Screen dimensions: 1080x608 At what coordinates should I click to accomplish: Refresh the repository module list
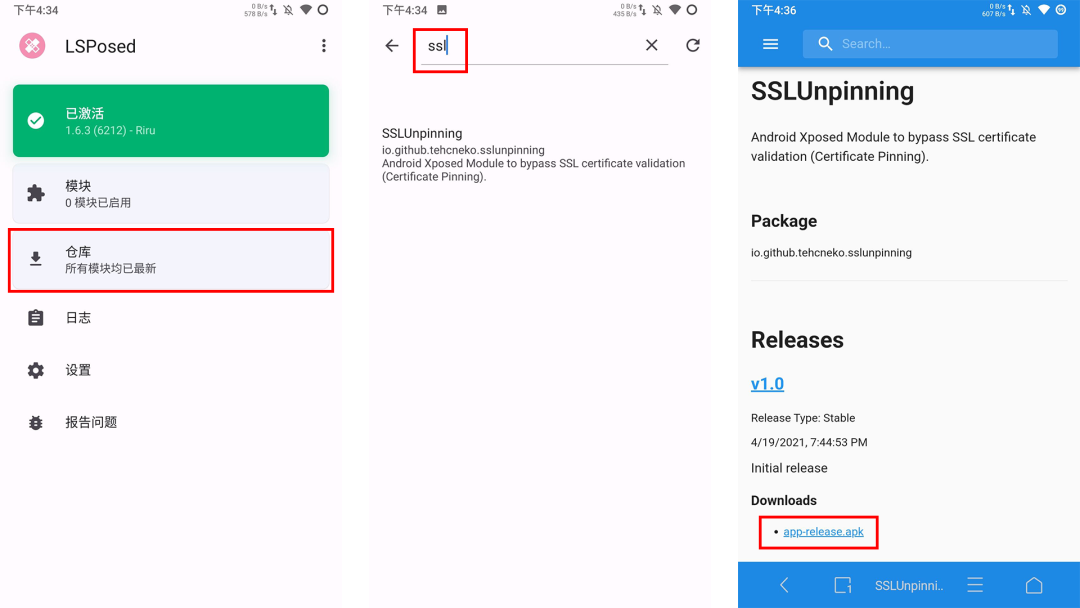pyautogui.click(x=693, y=45)
